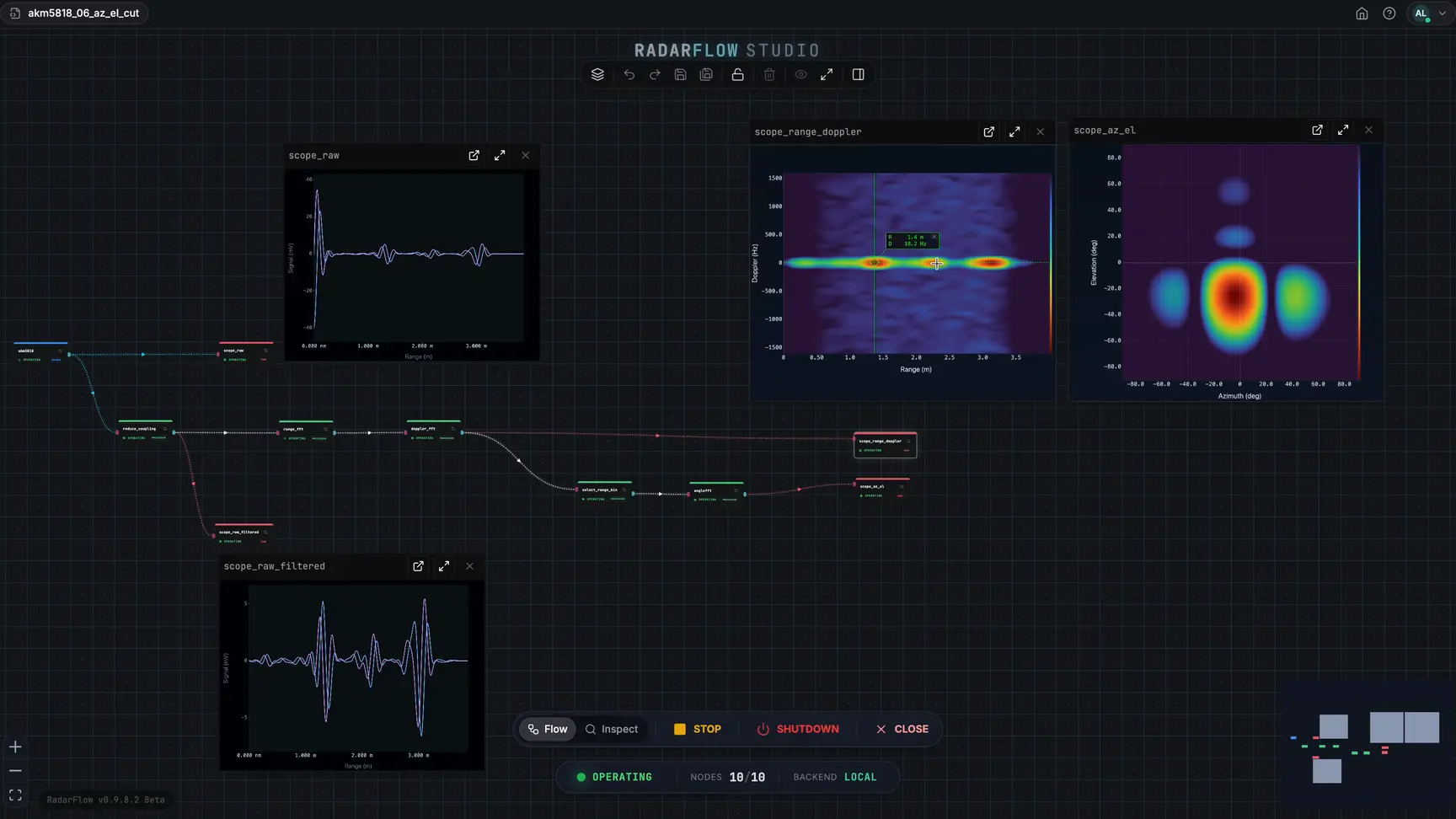Click the OPERATING status indicator
This screenshot has width=1456, height=819.
pyautogui.click(x=614, y=777)
